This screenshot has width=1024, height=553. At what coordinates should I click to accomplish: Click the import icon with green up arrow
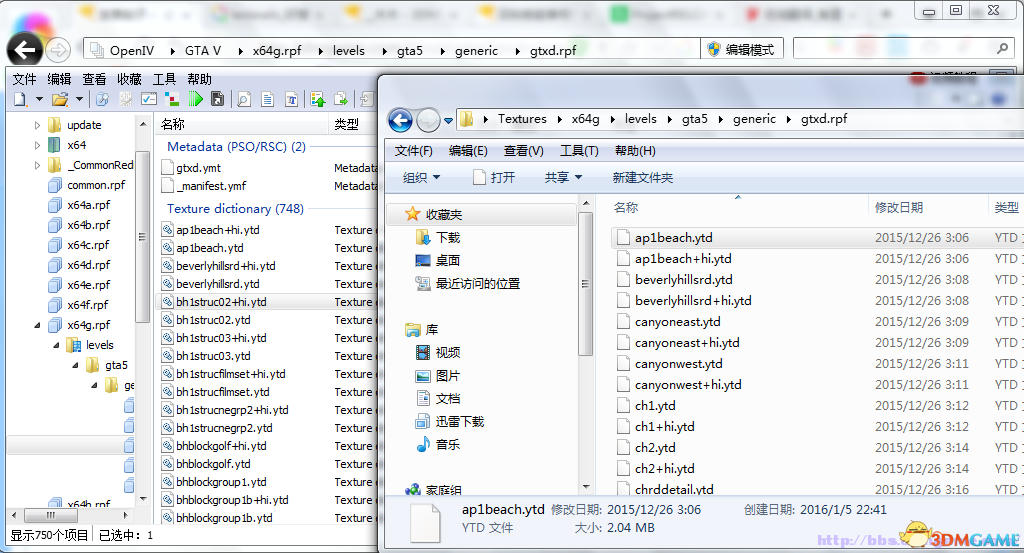pyautogui.click(x=318, y=99)
